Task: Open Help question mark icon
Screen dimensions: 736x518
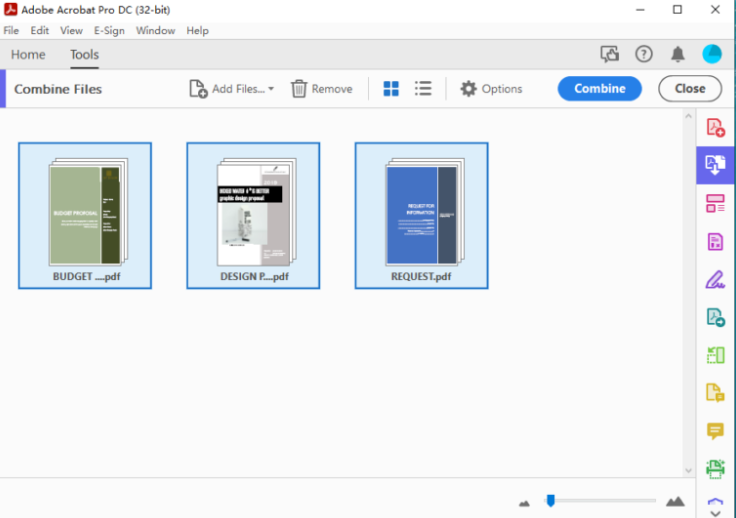Action: (x=644, y=54)
